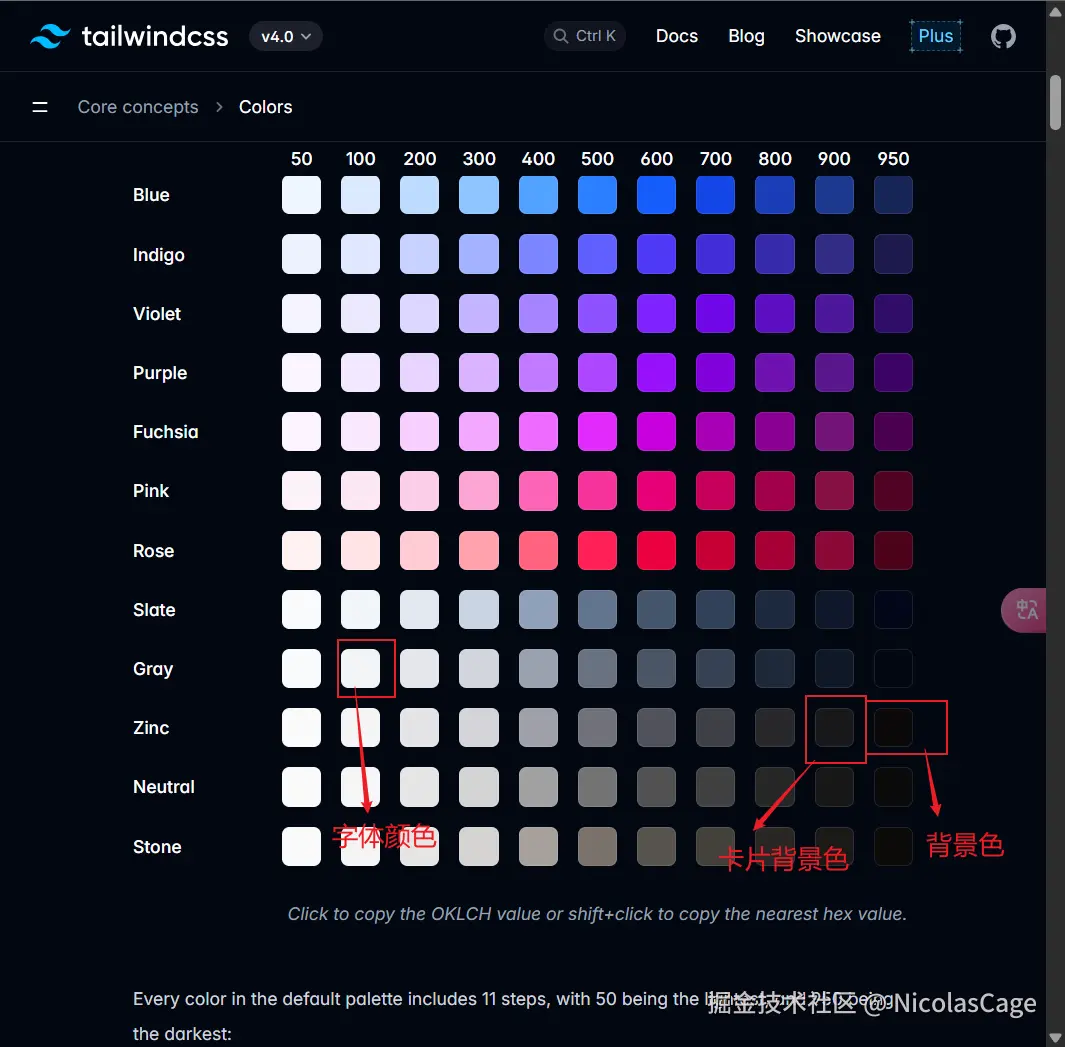Click the 500 column header
This screenshot has height=1047, width=1065.
(597, 159)
